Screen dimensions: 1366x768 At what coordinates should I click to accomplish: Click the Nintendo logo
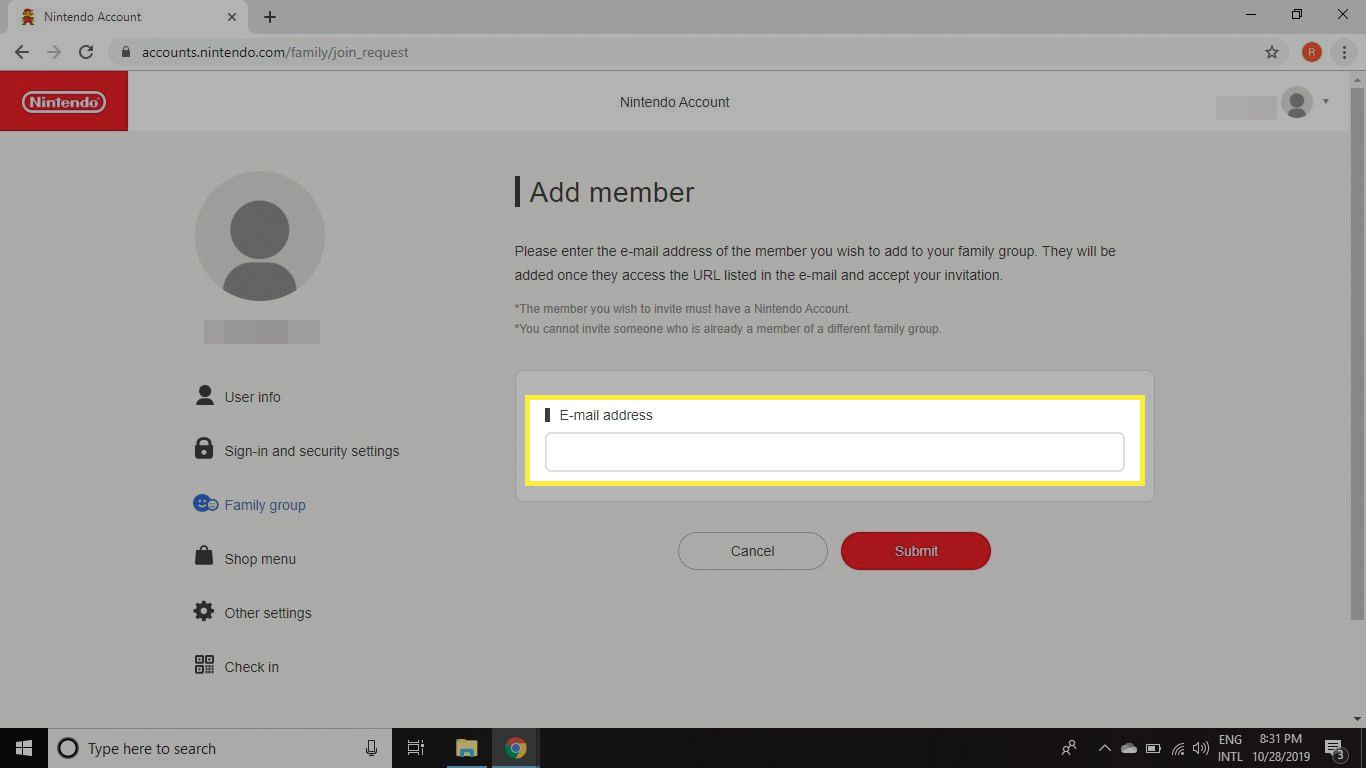(64, 102)
